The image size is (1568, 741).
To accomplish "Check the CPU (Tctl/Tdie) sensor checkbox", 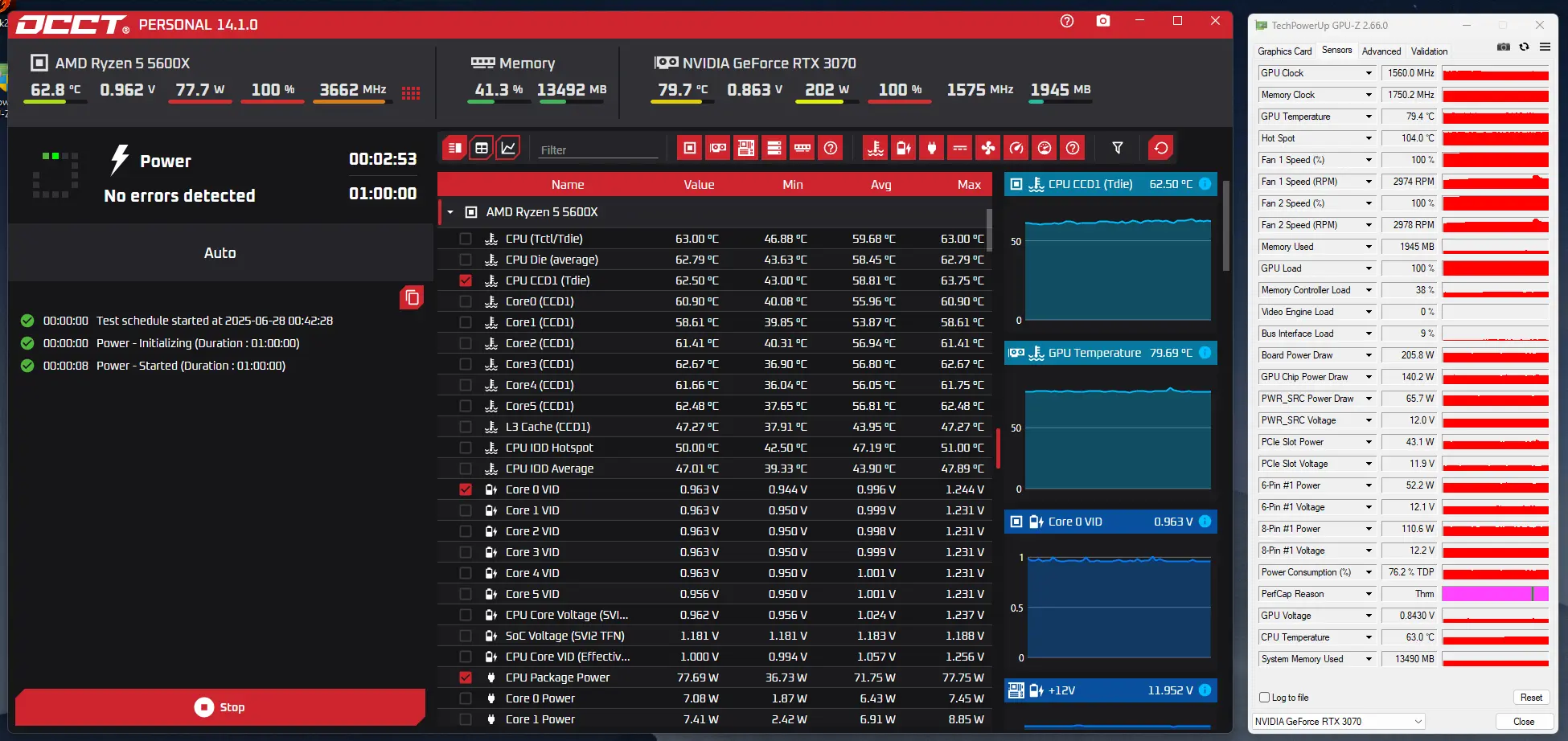I will click(466, 239).
